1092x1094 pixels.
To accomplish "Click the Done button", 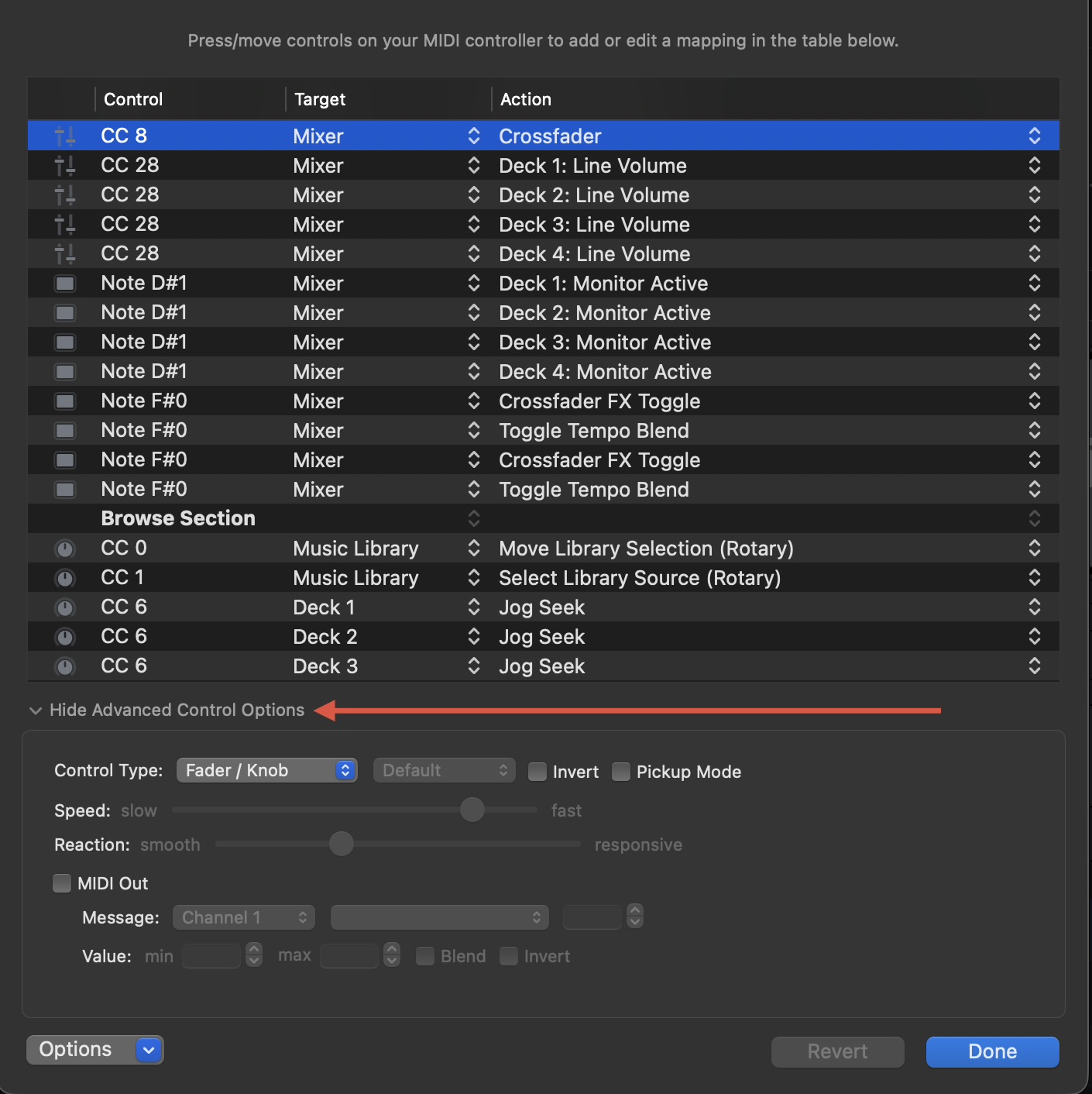I will tap(992, 1051).
